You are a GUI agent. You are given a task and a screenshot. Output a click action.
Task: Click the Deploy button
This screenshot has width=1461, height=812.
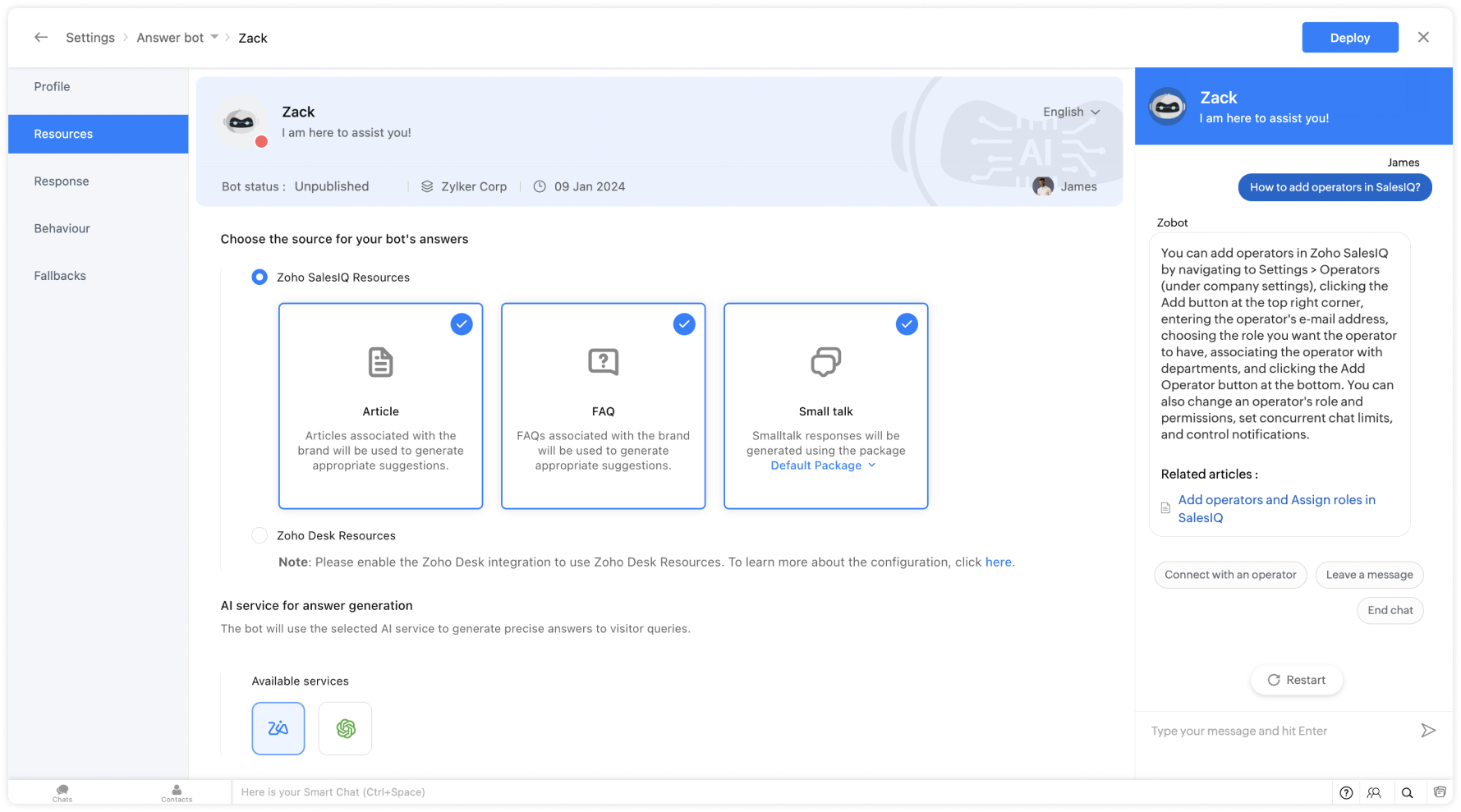click(x=1350, y=38)
